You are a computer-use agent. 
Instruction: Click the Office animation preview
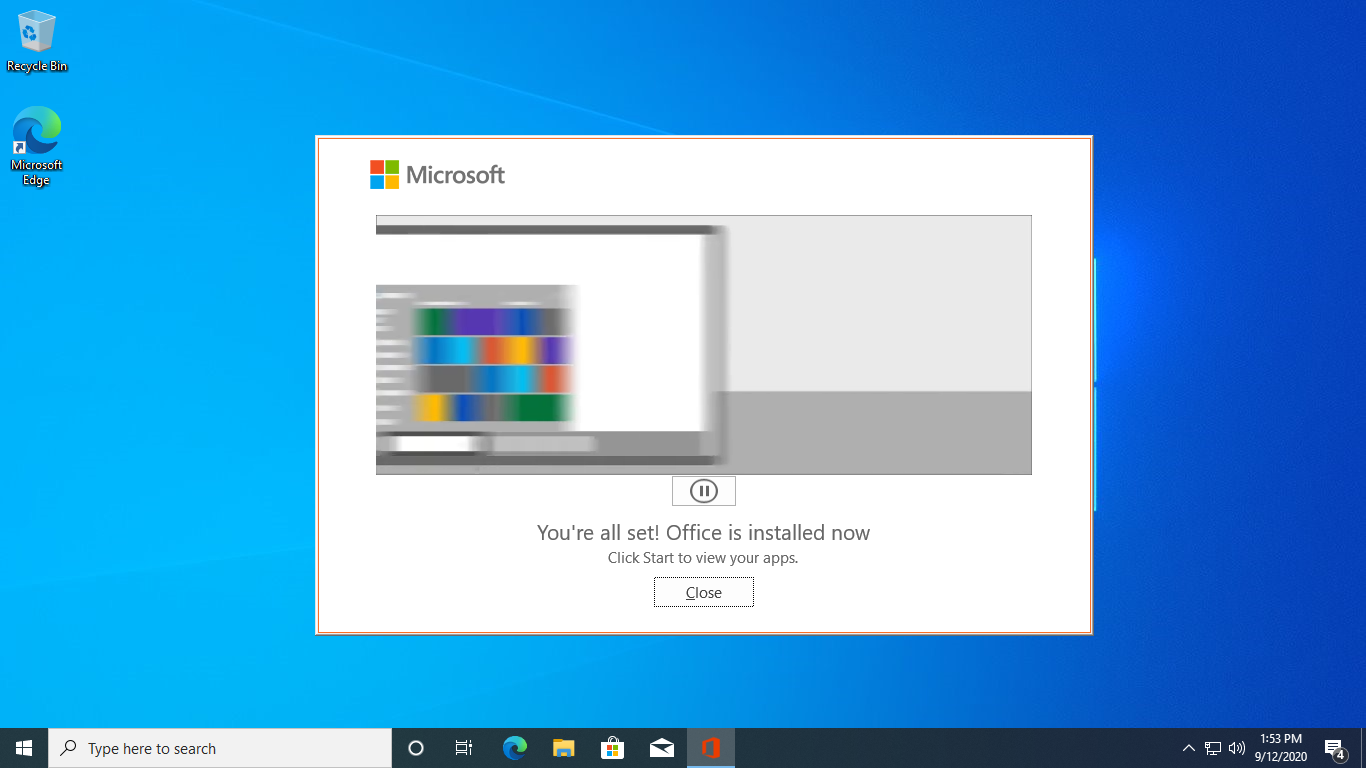pos(703,345)
